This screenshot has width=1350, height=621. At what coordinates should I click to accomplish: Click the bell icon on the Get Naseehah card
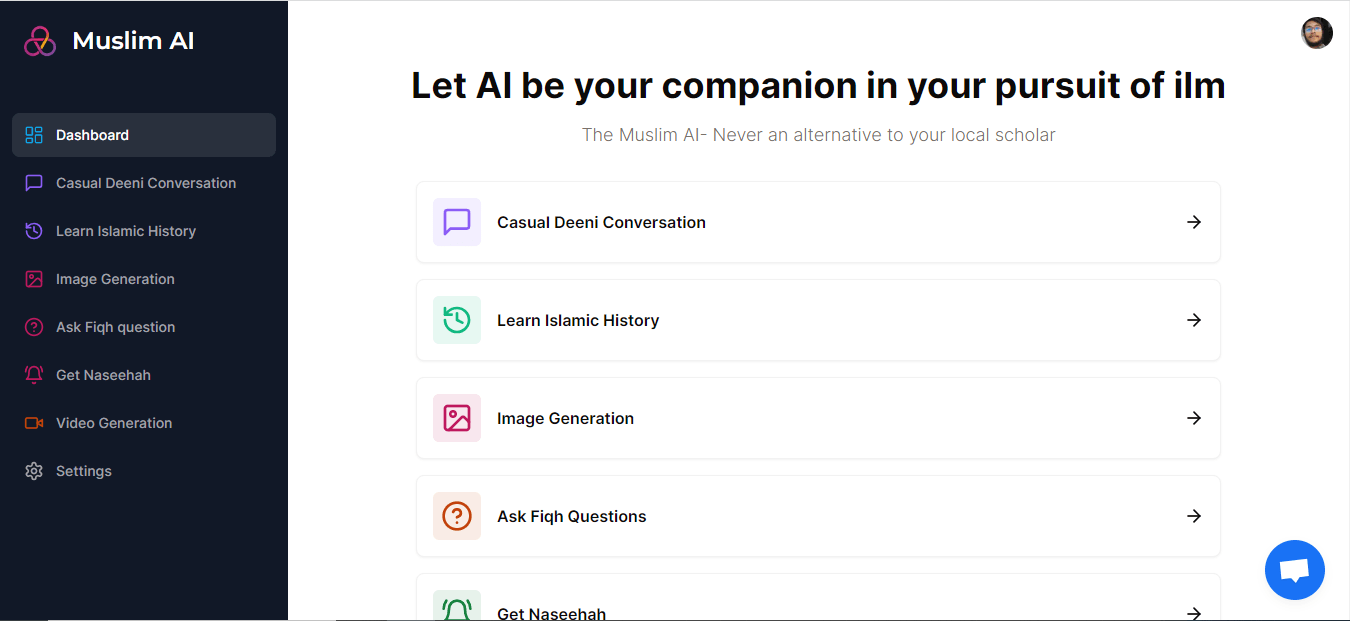coord(457,607)
